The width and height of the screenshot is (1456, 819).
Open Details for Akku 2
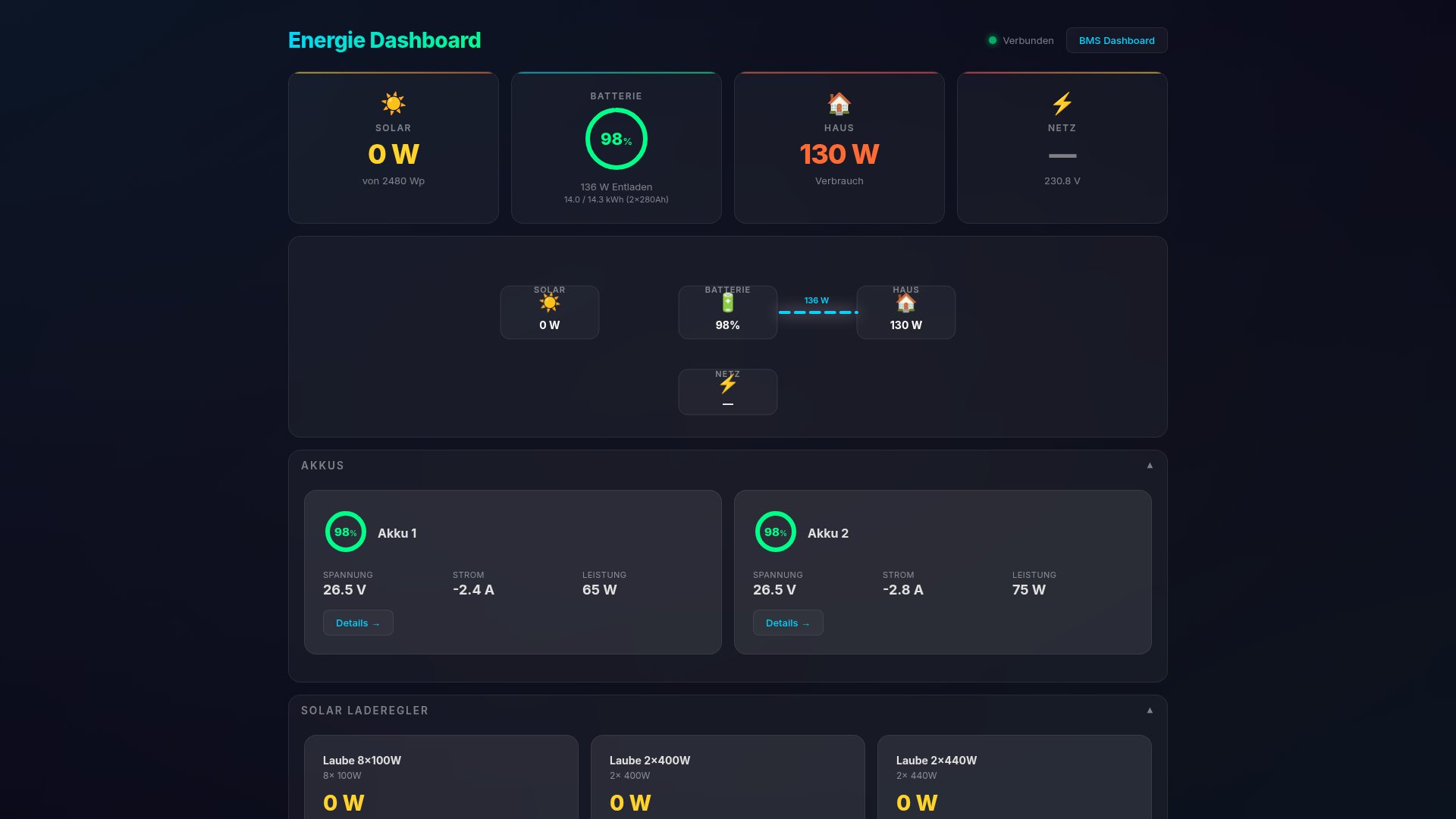tap(787, 623)
